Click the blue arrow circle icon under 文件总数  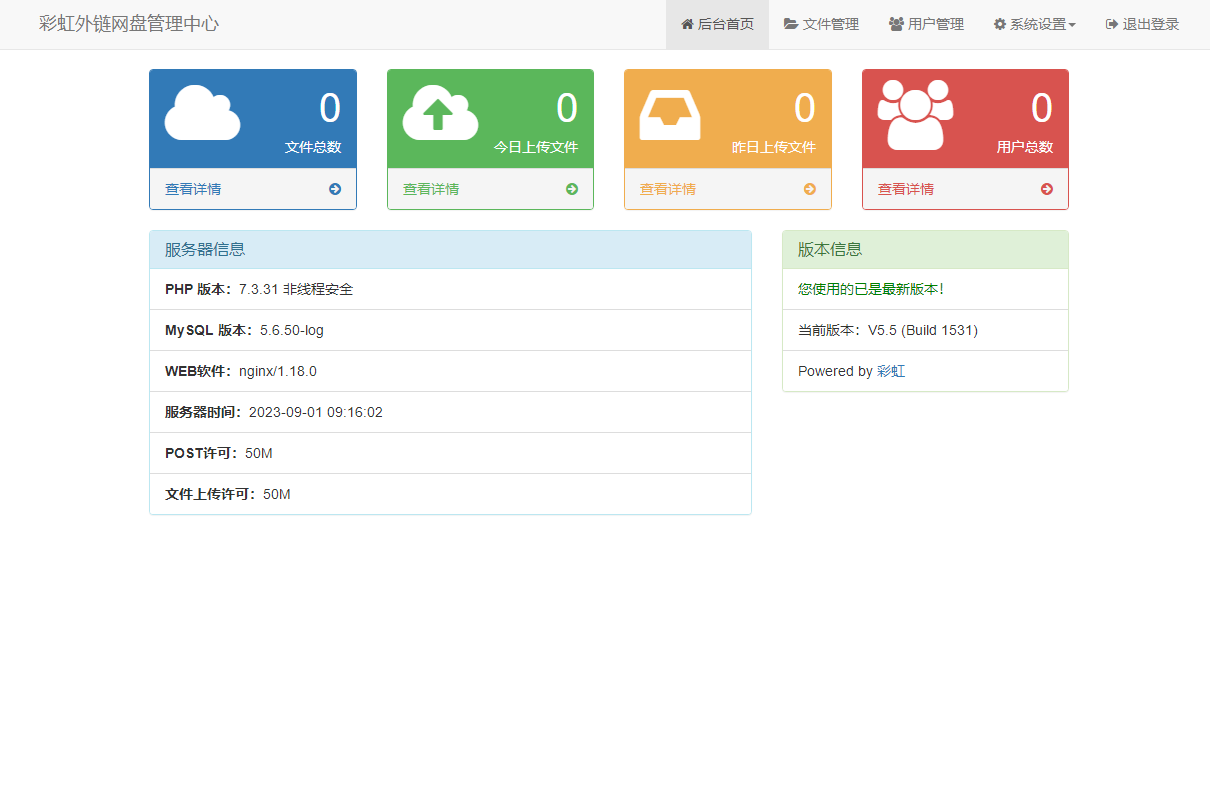pyautogui.click(x=335, y=189)
